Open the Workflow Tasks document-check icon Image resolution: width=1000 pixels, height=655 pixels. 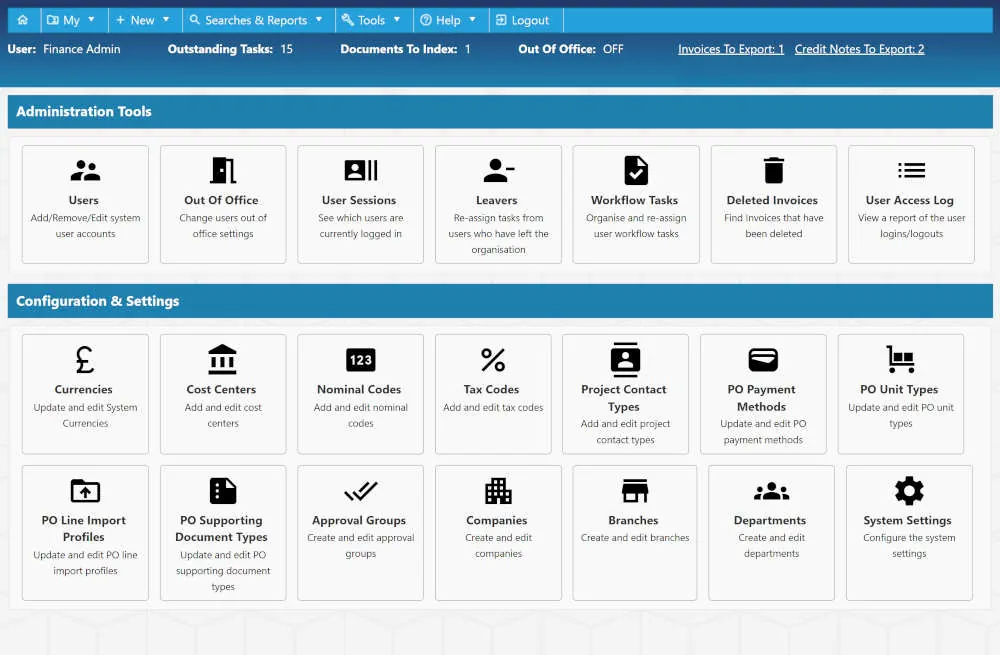click(x=636, y=170)
